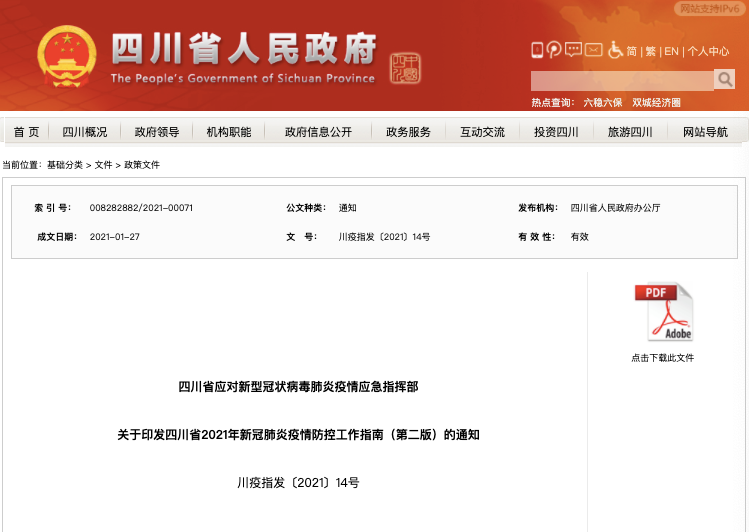
Task: Open the 网站导航 site navigation menu
Action: coord(705,132)
